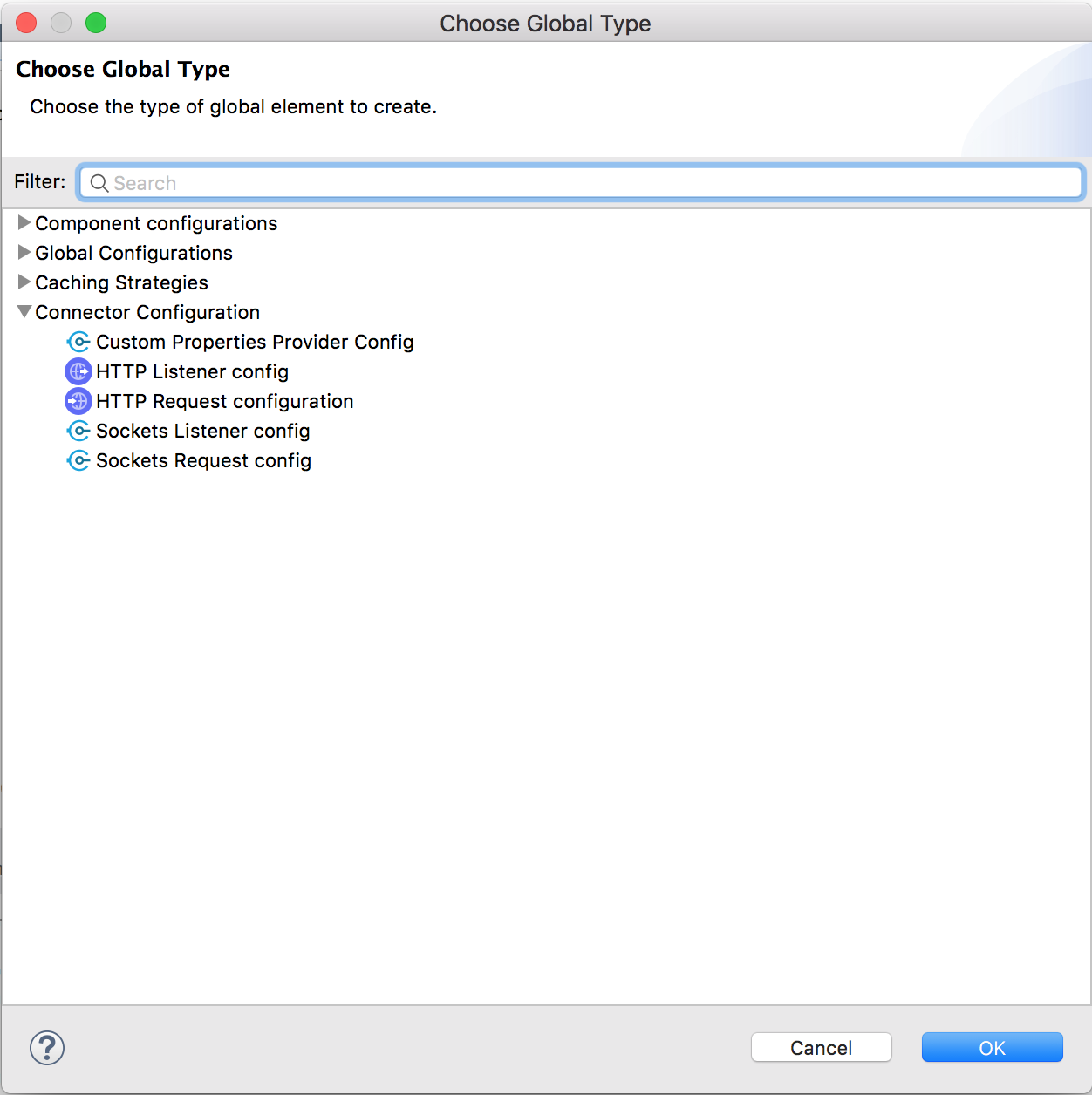Image resolution: width=1092 pixels, height=1095 pixels.
Task: Click the magnifying glass search icon
Action: tap(99, 183)
